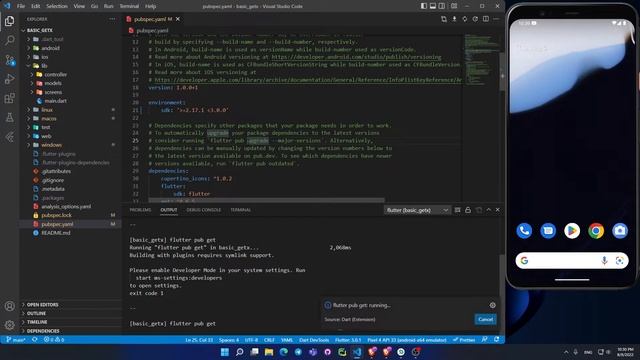Open the Search view in activity bar
Screen dimensions: 640x360
(9, 40)
